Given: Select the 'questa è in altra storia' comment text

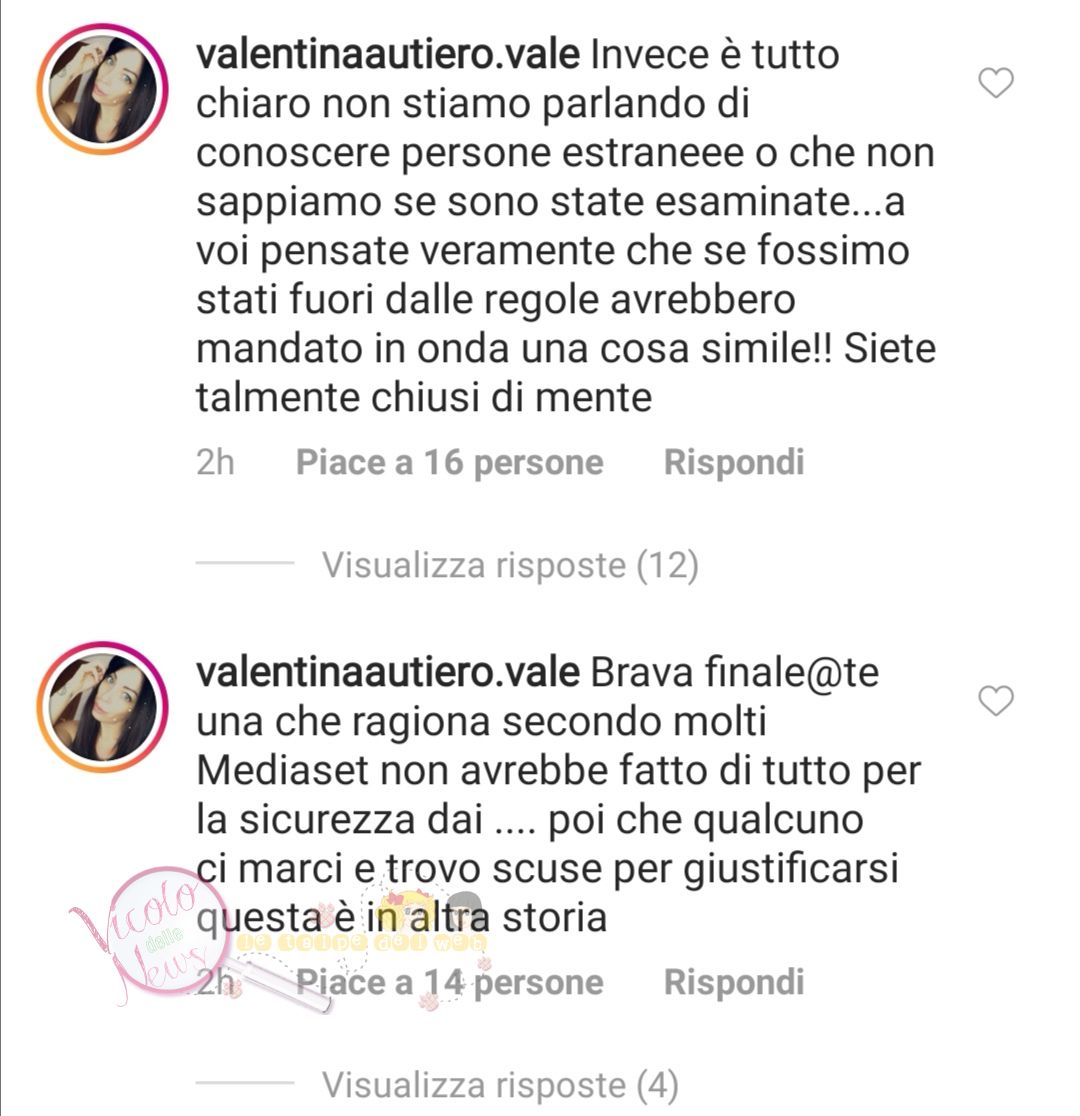Looking at the screenshot, I should 402,917.
